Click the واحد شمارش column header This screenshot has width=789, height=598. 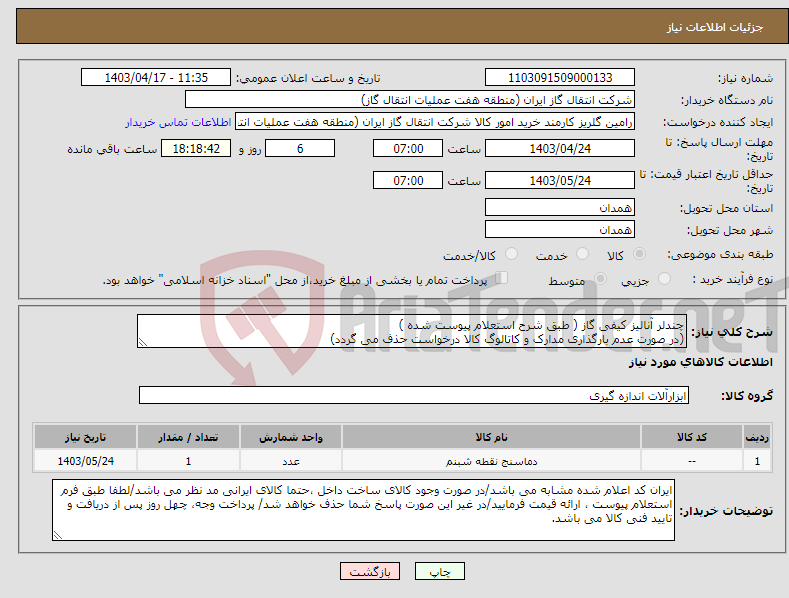(291, 437)
